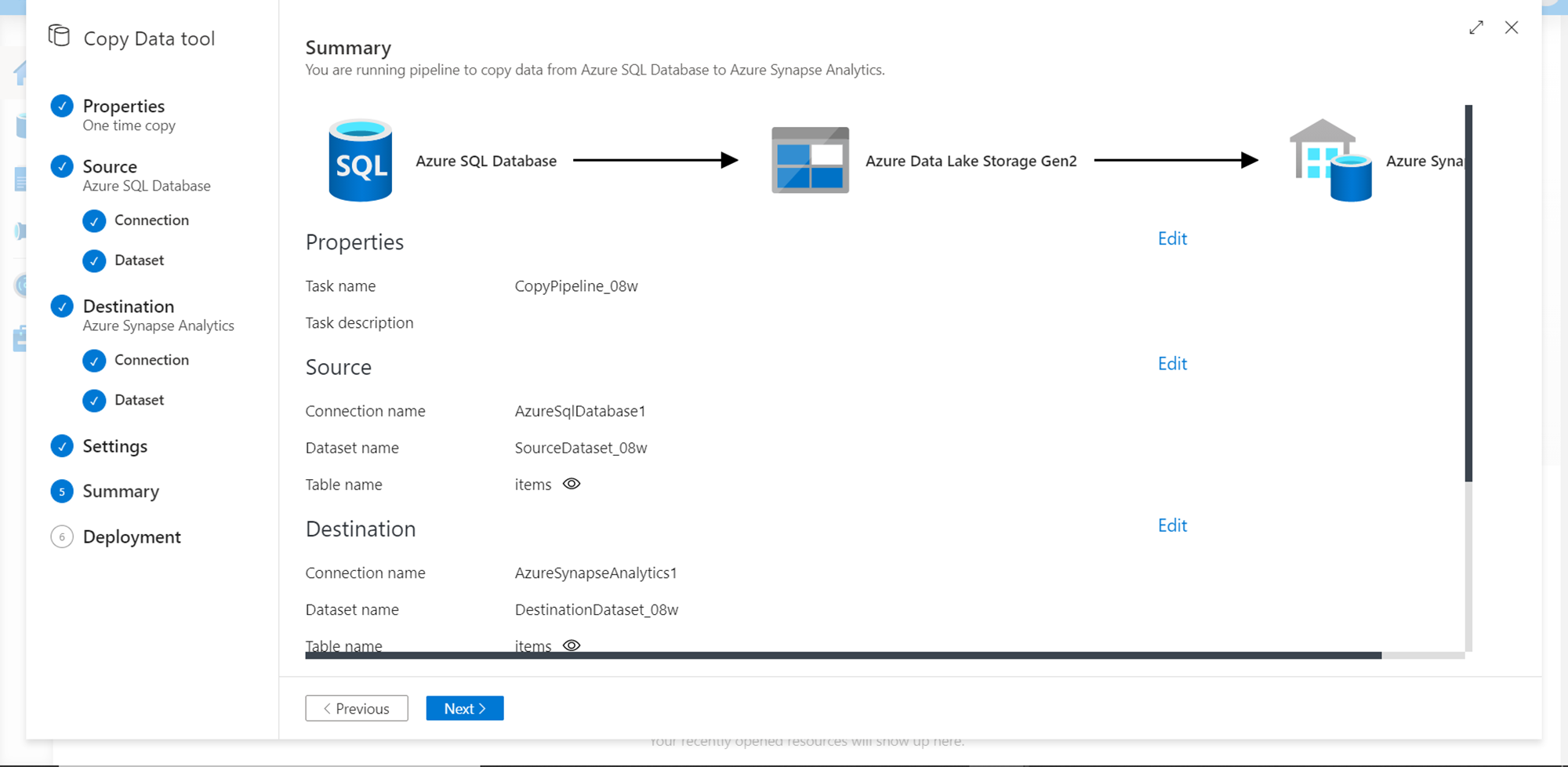Open the Source Connection sub-step
The height and width of the screenshot is (767, 1568).
151,220
